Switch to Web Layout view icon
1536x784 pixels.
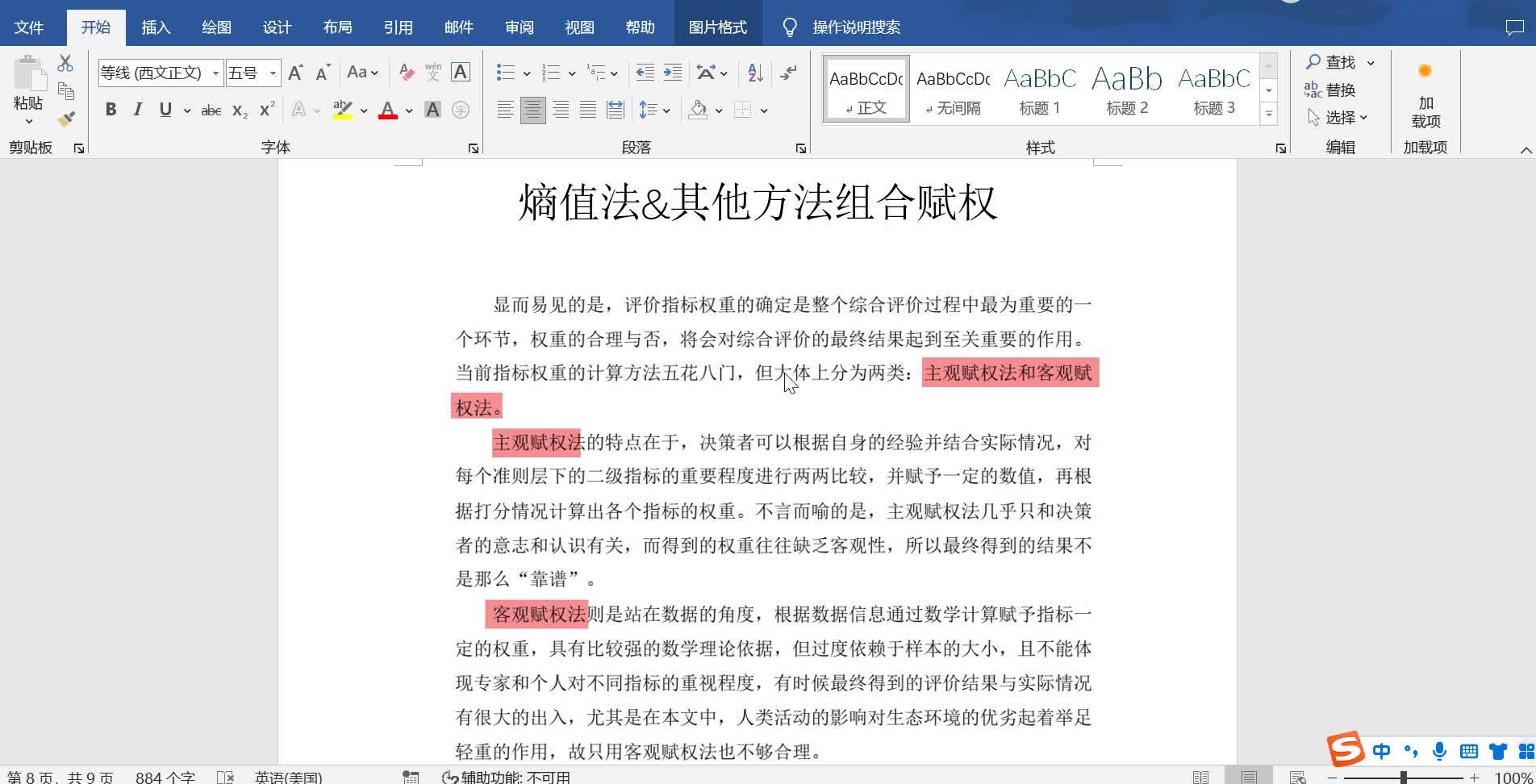click(1297, 777)
